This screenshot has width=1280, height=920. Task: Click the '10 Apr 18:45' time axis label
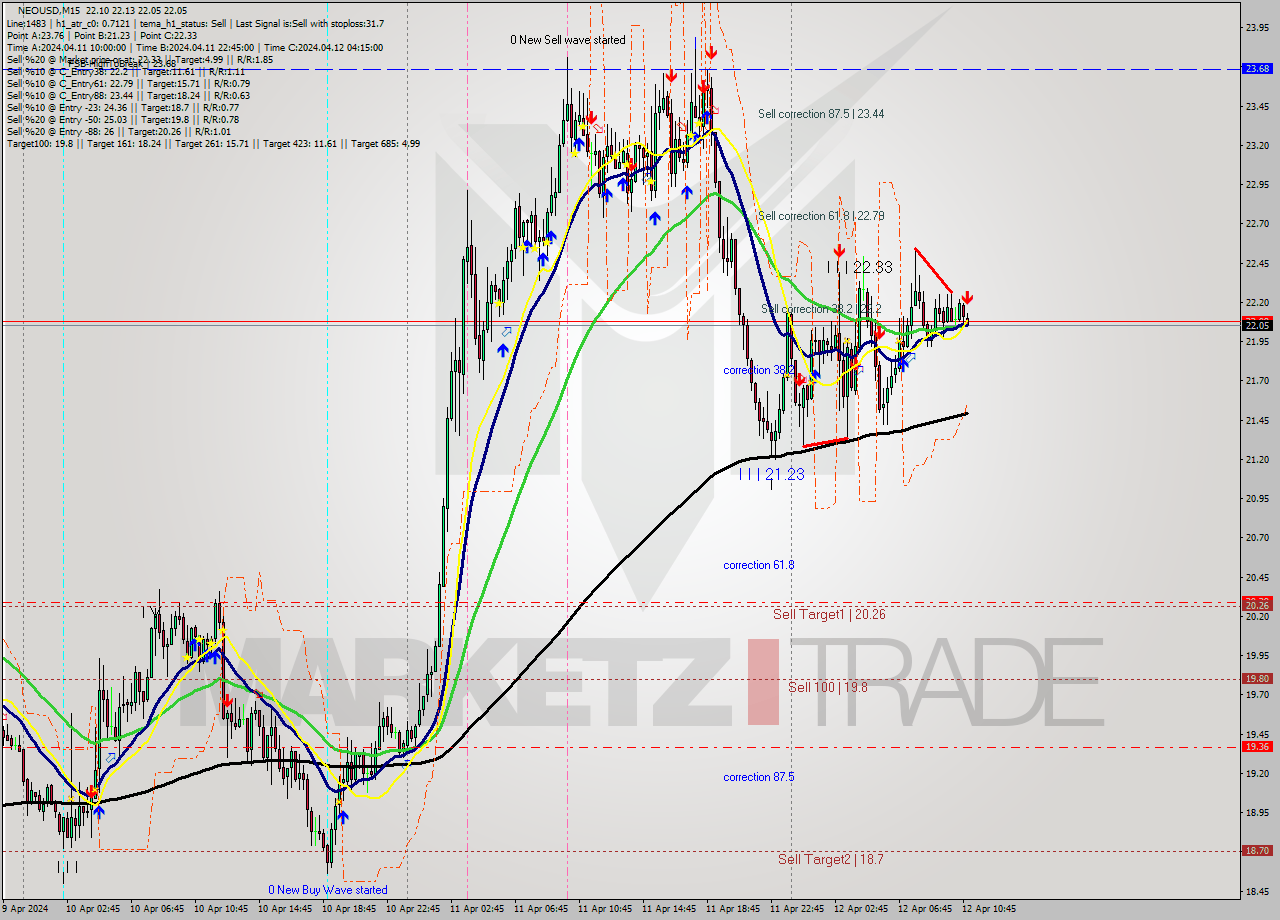point(348,909)
